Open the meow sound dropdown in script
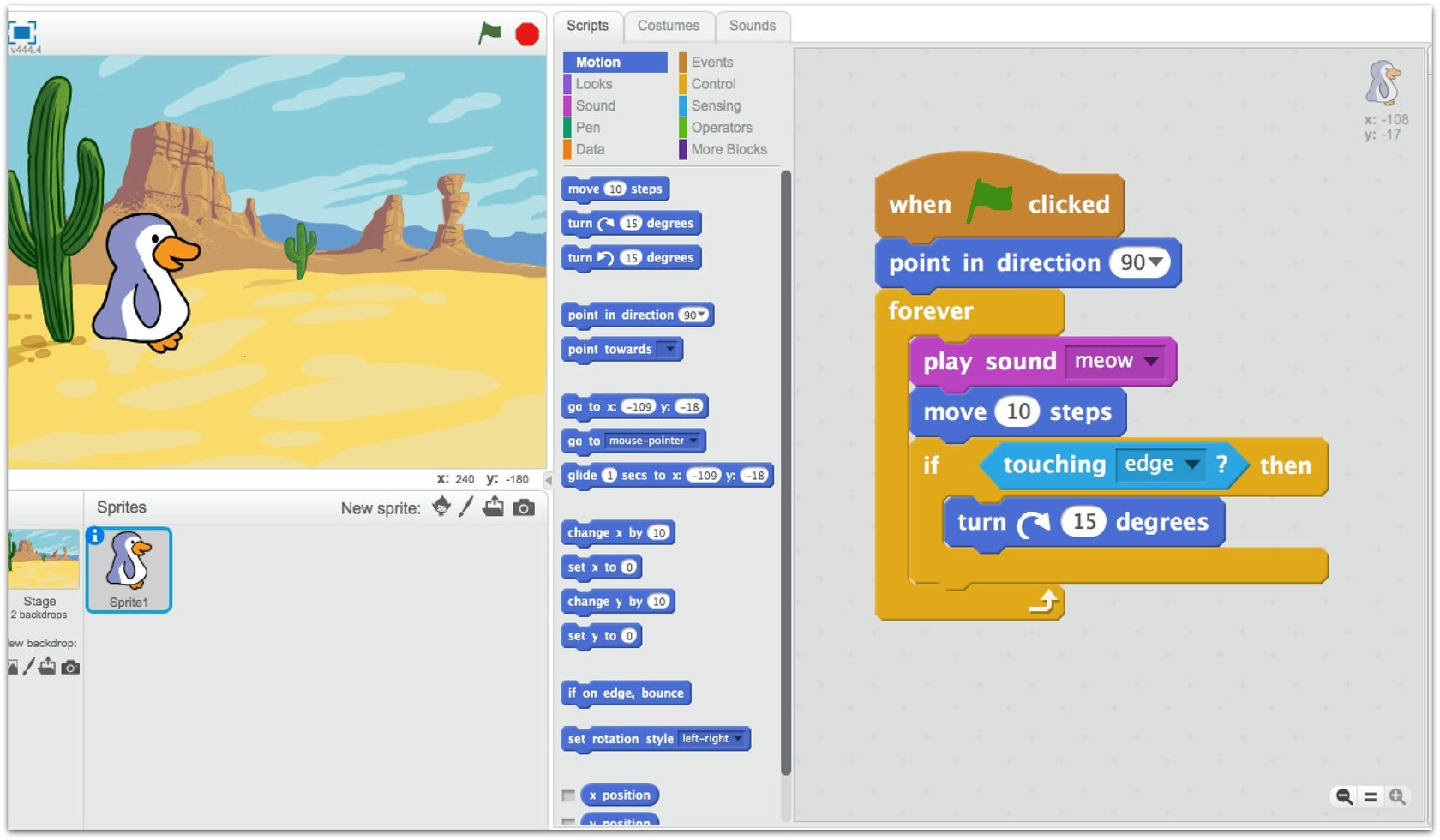The image size is (1440, 840). point(1151,361)
